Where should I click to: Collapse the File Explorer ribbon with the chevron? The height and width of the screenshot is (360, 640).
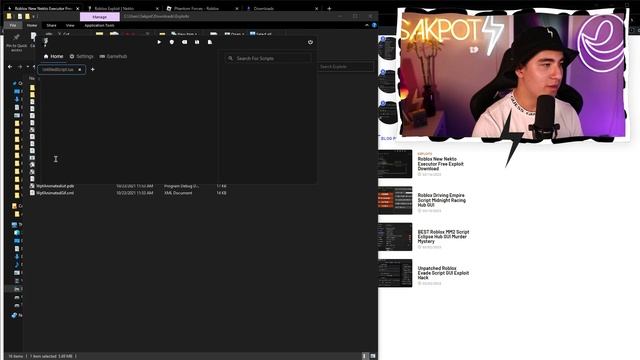pos(367,25)
